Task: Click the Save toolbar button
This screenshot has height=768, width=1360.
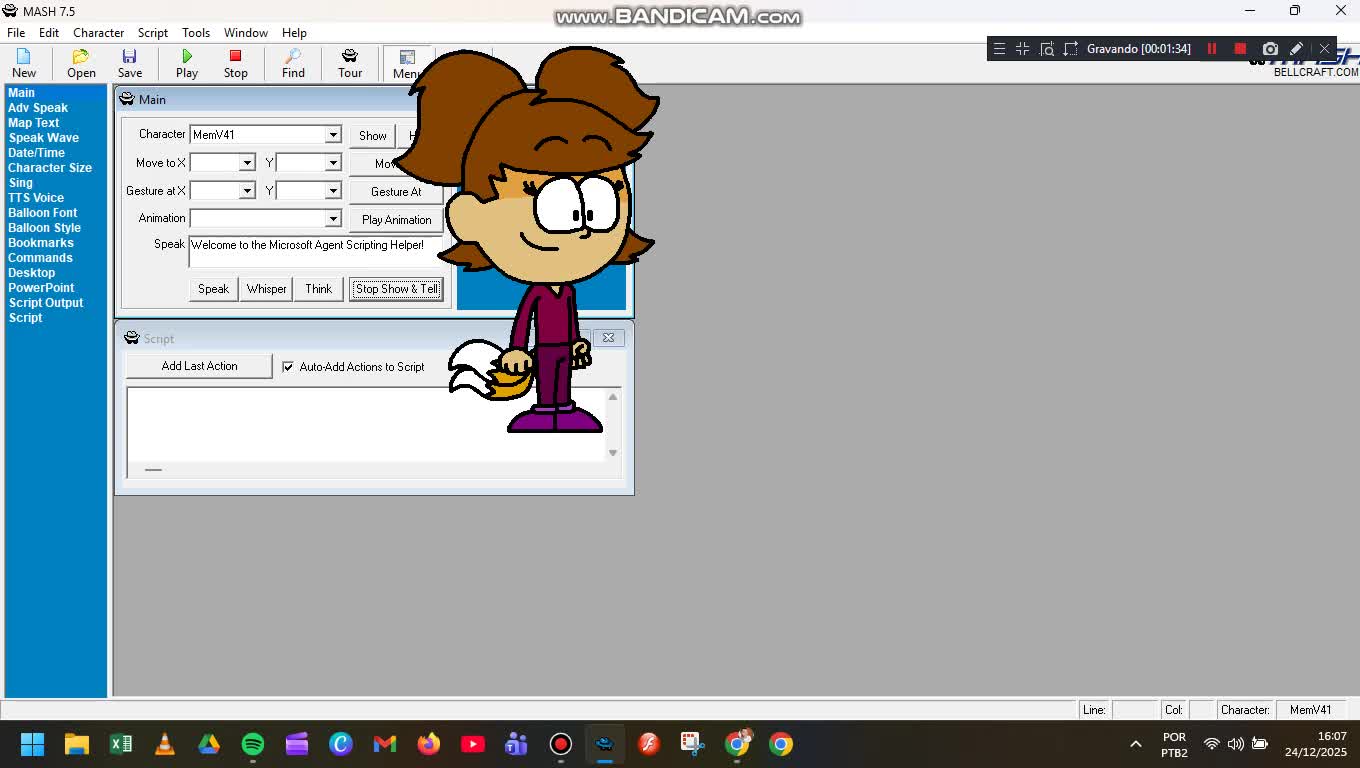Action: pos(130,63)
